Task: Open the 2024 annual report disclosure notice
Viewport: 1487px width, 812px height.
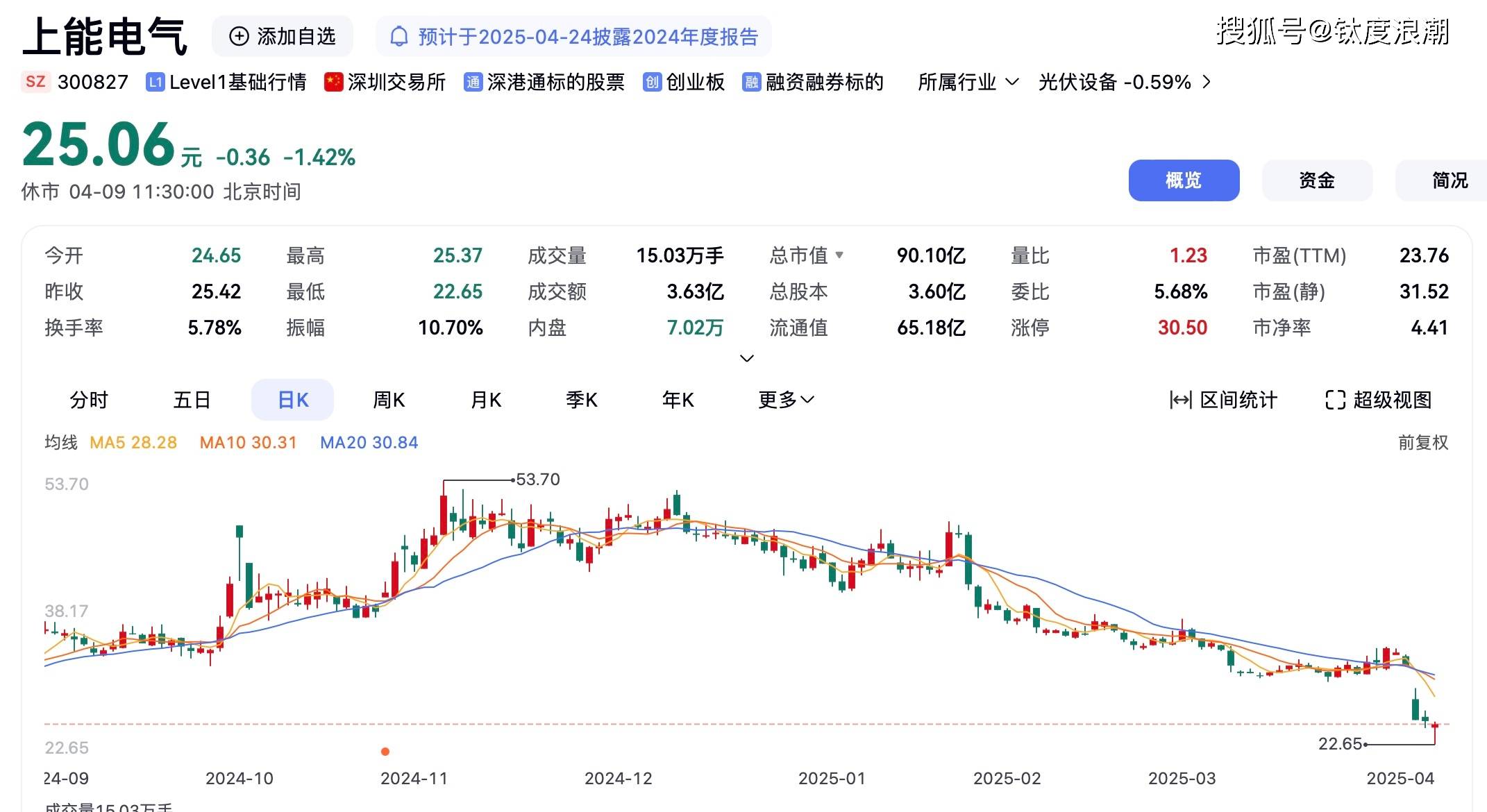Action: pyautogui.click(x=573, y=37)
